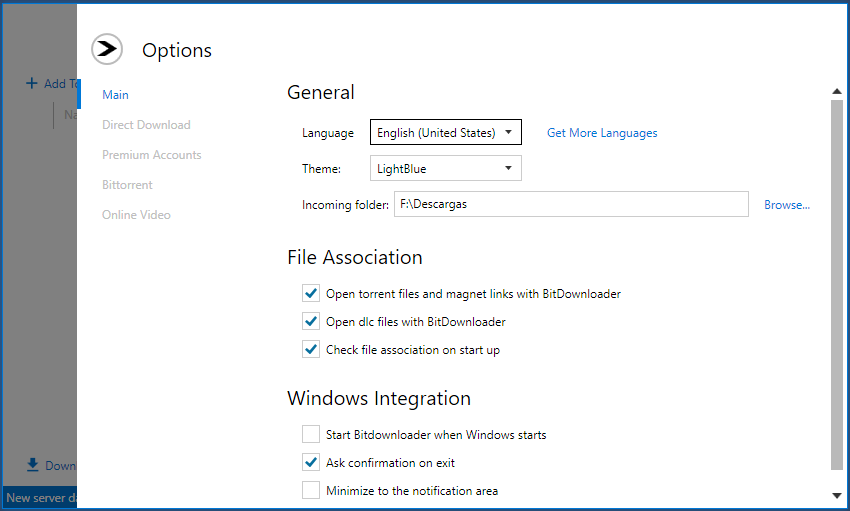Toggle open torrent files and magnet links checkbox

click(x=311, y=293)
